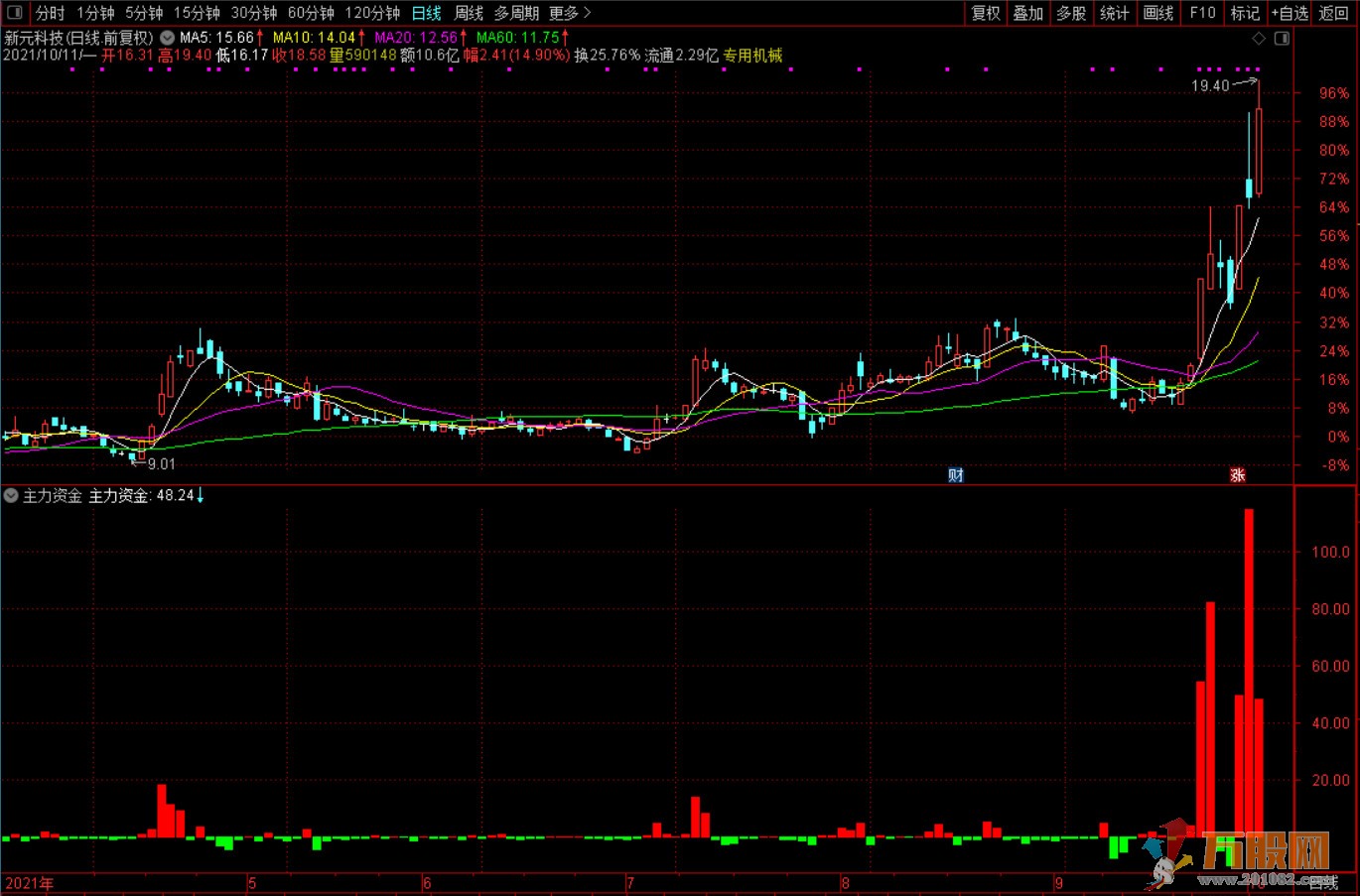1360x896 pixels.
Task: Open the 主力资金 indicator dropdown arrow
Action: pos(11,495)
